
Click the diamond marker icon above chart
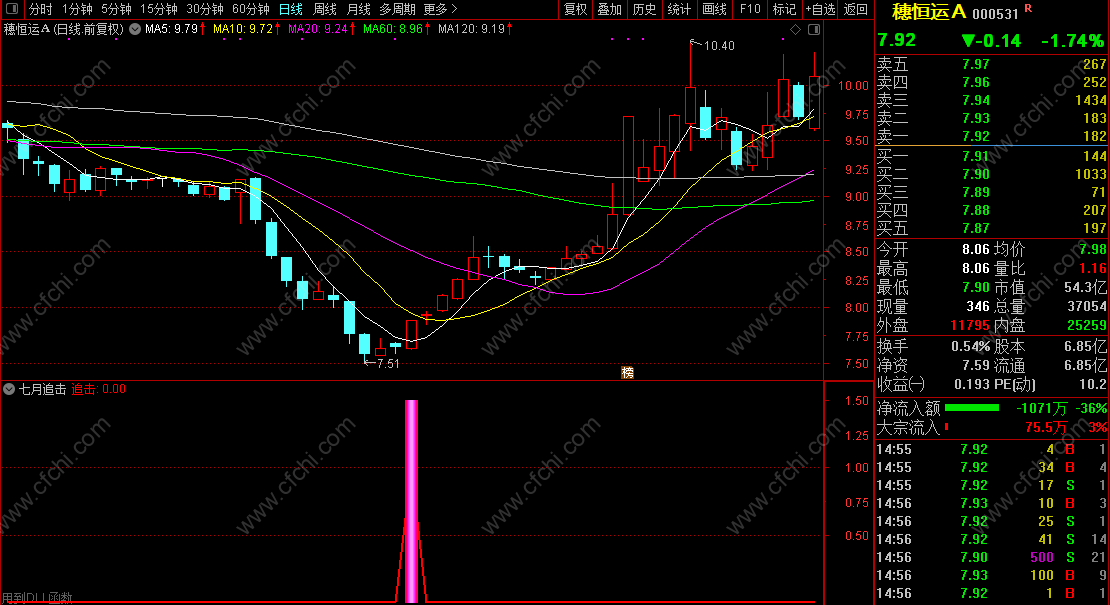tap(796, 29)
